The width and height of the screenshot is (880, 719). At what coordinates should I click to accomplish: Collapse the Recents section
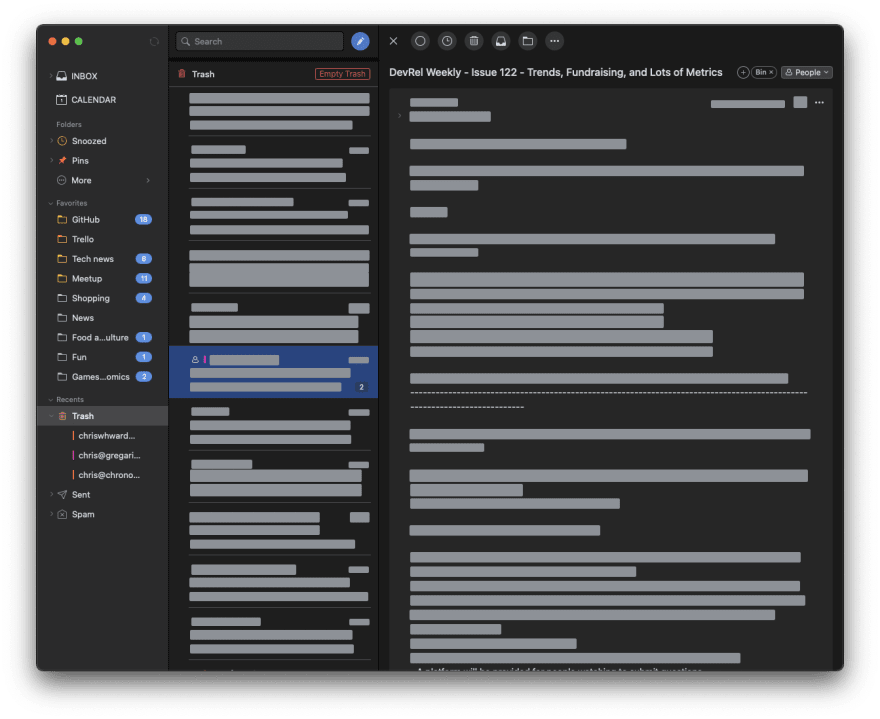(x=51, y=400)
